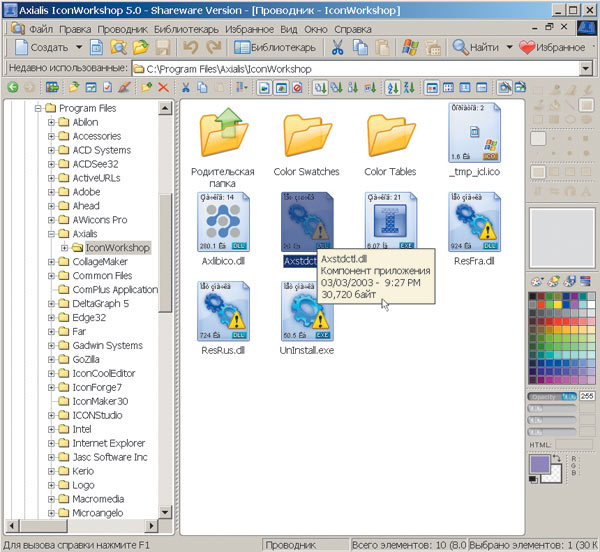Click the folder with magnifier browse icon
600x552 pixels.
[x=119, y=47]
